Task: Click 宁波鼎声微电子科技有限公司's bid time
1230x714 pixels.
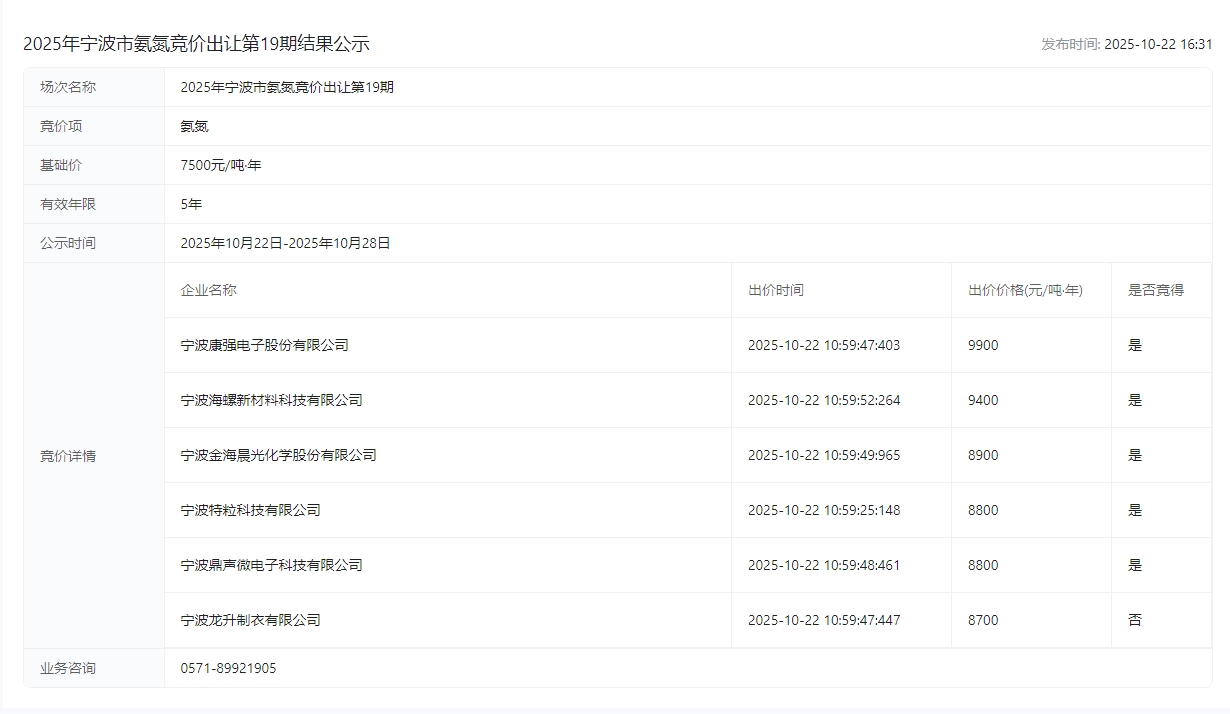Action: point(824,565)
